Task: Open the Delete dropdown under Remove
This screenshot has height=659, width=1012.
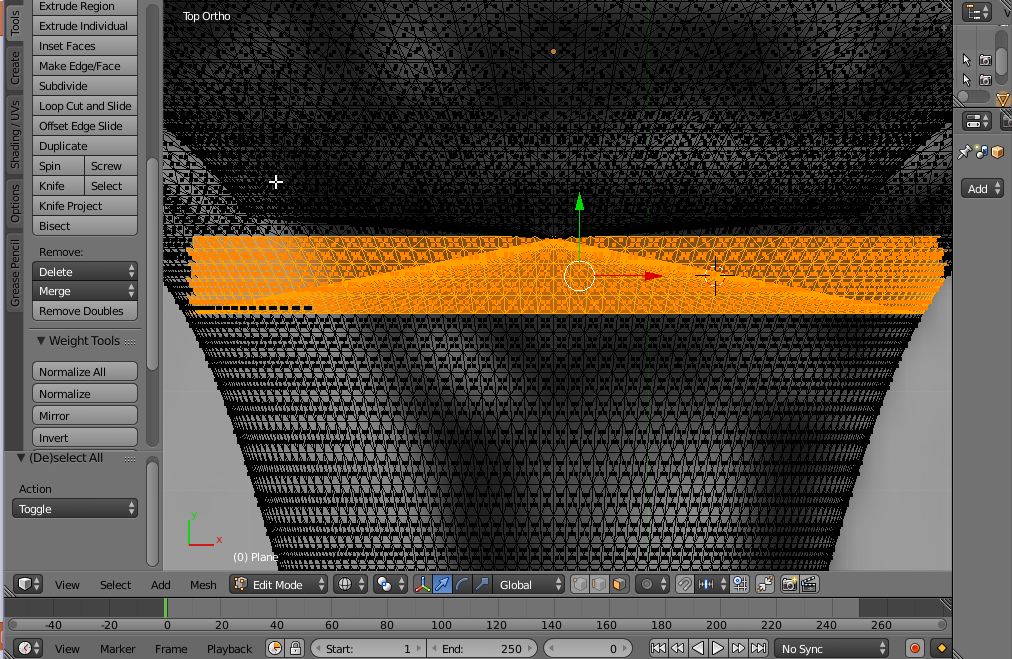Action: click(x=85, y=272)
